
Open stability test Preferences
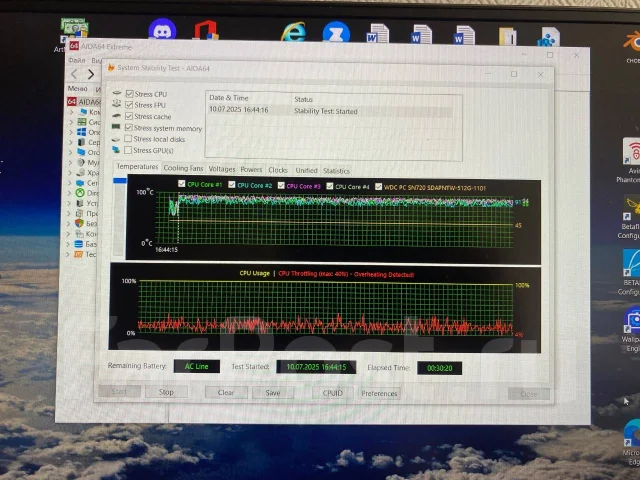pos(379,393)
